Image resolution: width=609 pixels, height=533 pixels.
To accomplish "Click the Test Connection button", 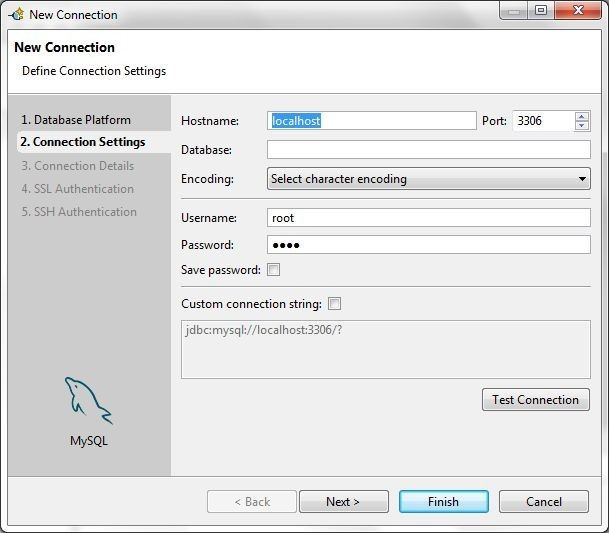I will pos(536,400).
